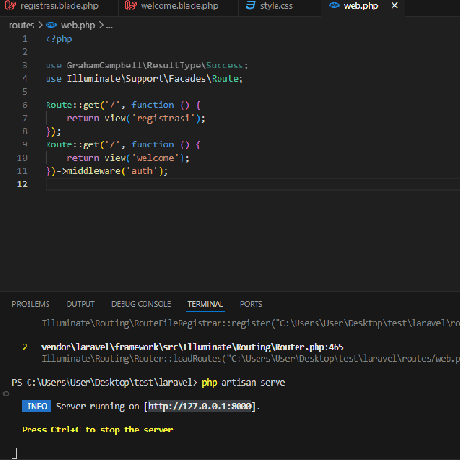Click line number 6 in gutter
Image resolution: width=460 pixels, height=460 pixels.
[25, 105]
